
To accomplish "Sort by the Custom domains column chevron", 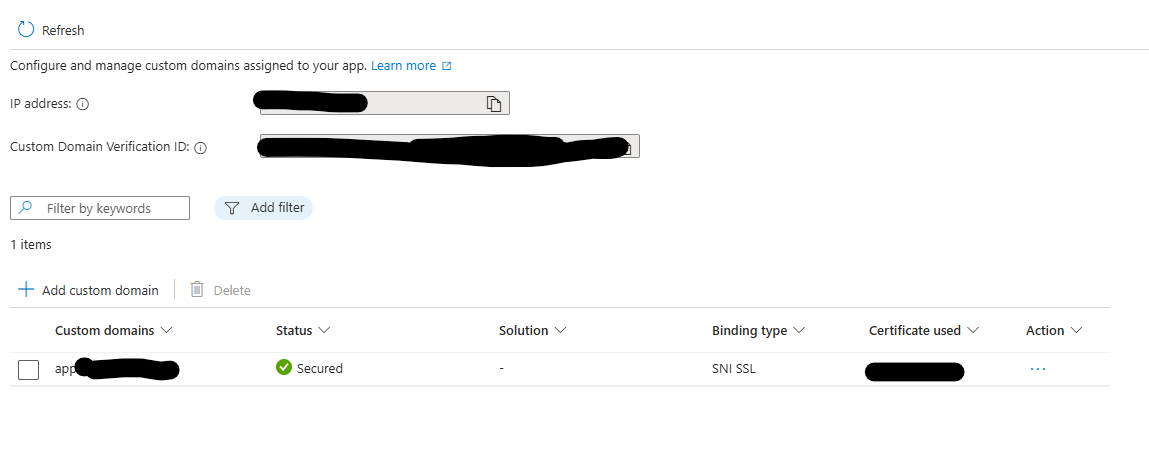I will pyautogui.click(x=166, y=331).
